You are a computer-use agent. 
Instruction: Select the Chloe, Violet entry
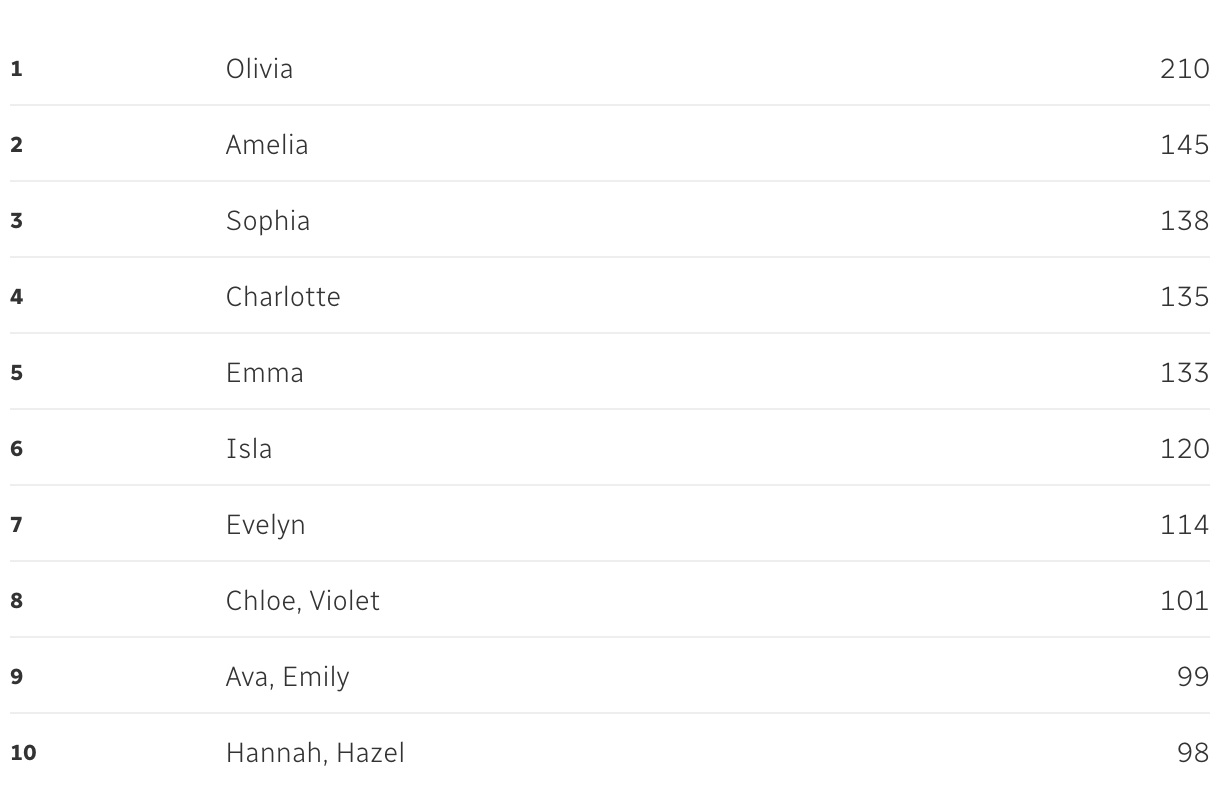pos(303,601)
